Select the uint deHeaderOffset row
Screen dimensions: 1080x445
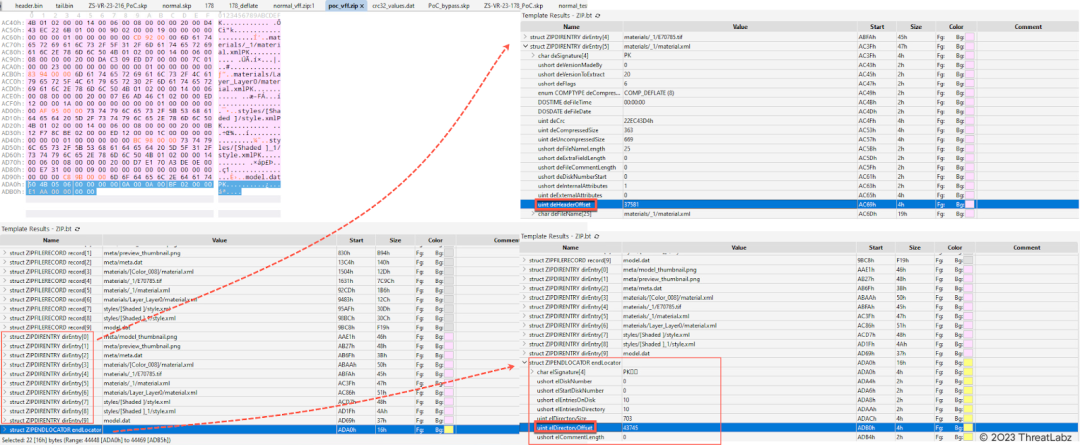point(570,204)
